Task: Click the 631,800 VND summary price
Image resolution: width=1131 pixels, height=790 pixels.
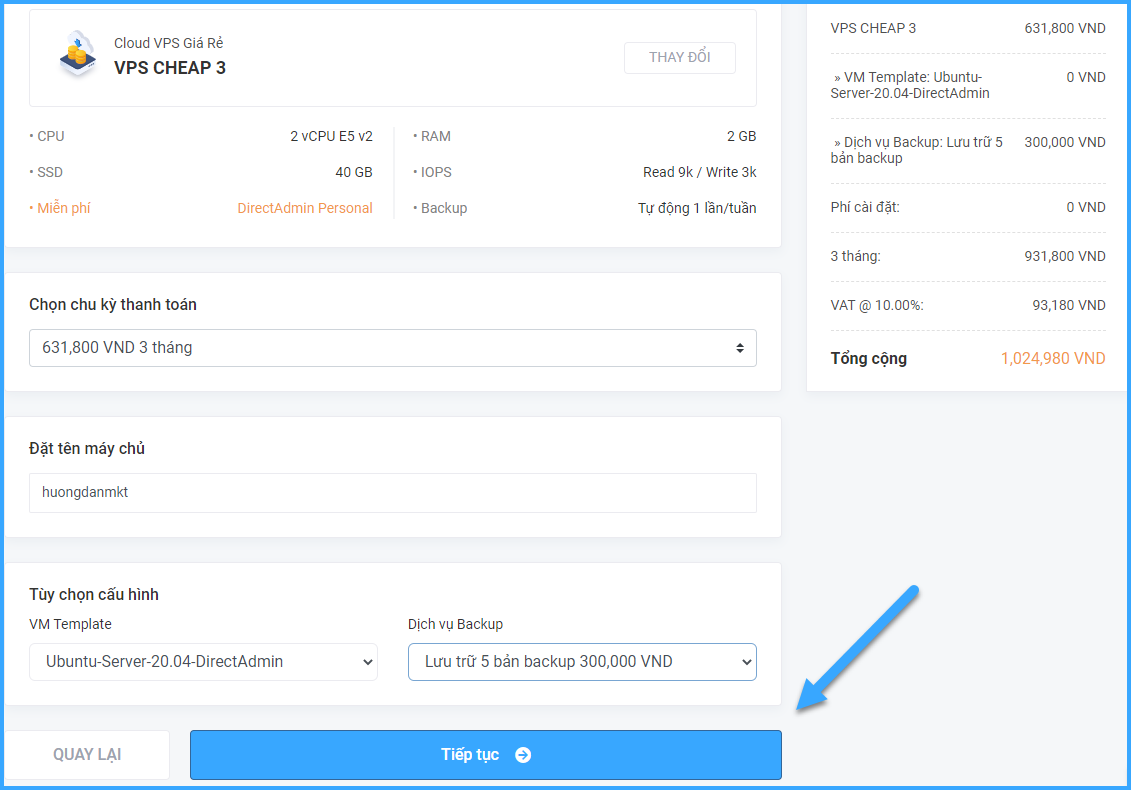Action: point(1065,28)
